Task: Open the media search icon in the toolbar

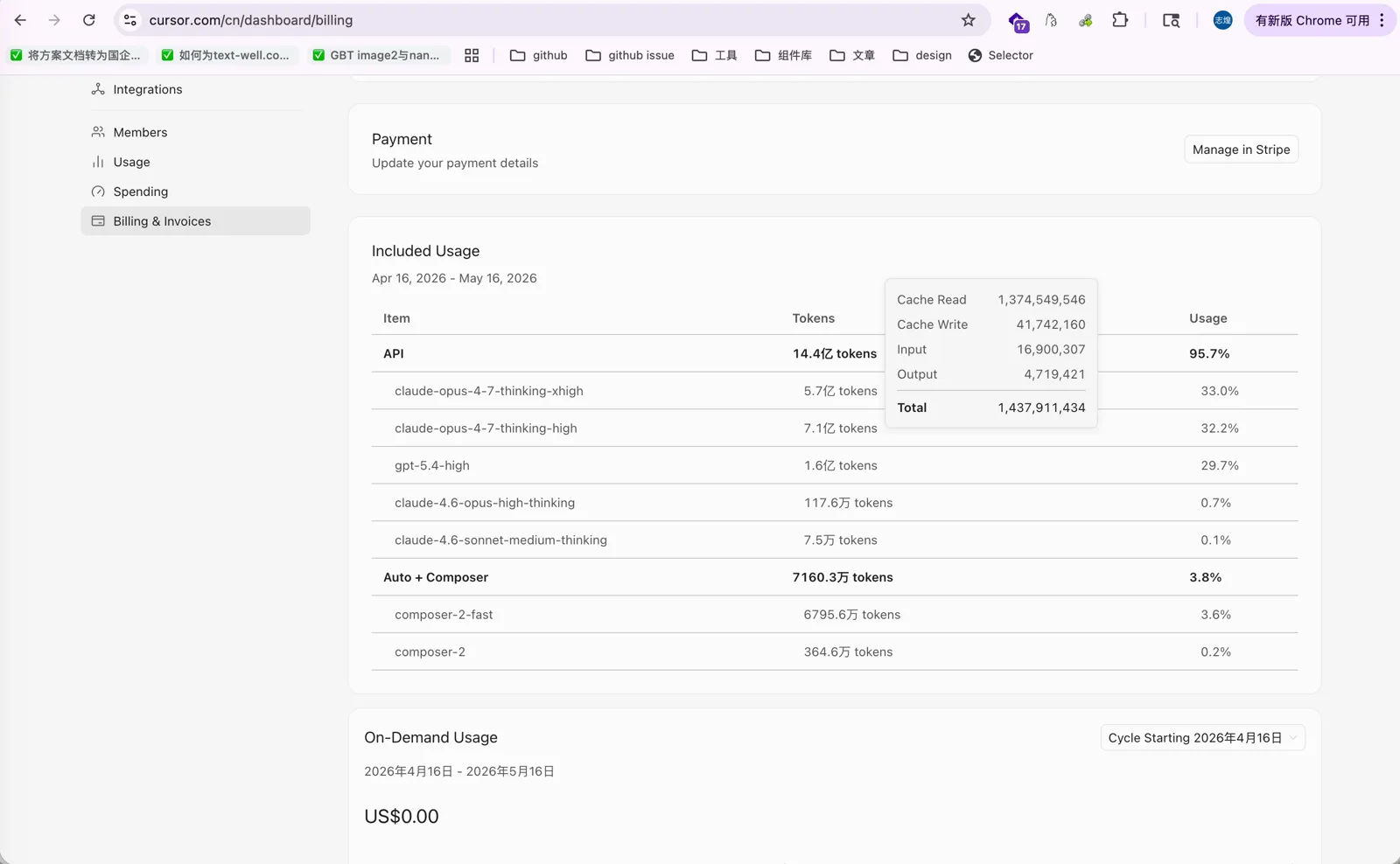Action: (x=1171, y=20)
